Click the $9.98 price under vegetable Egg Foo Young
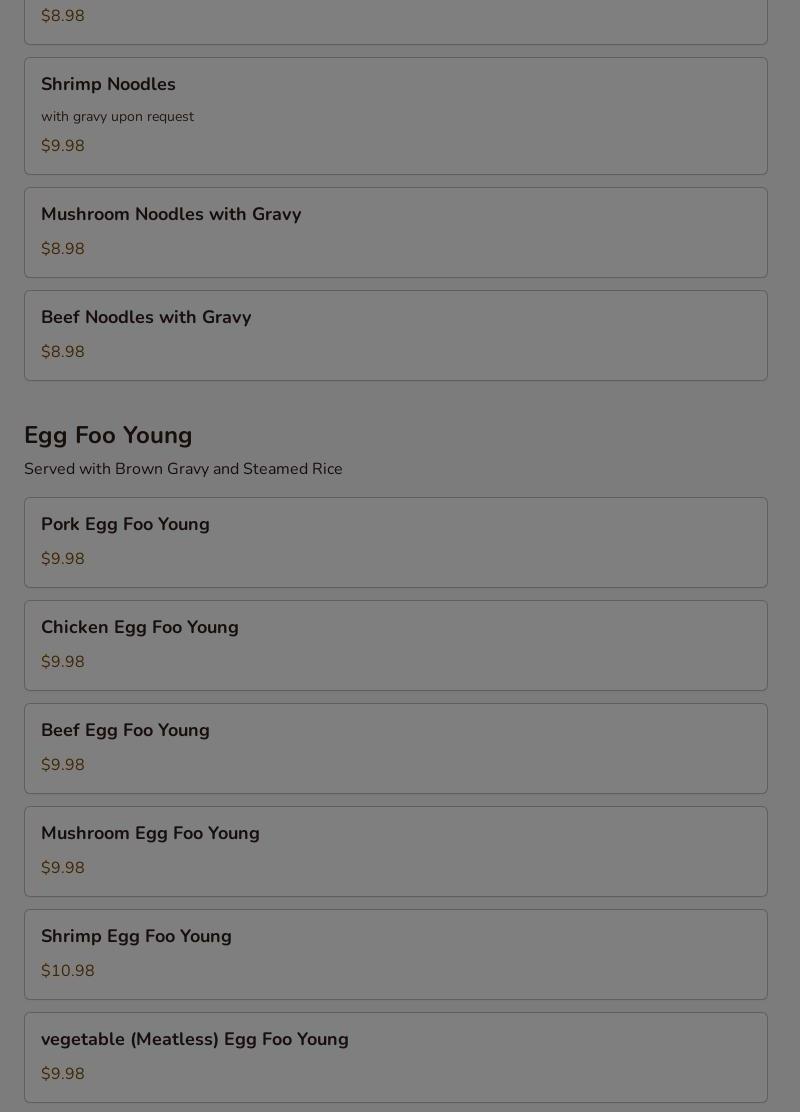 coord(63,1074)
